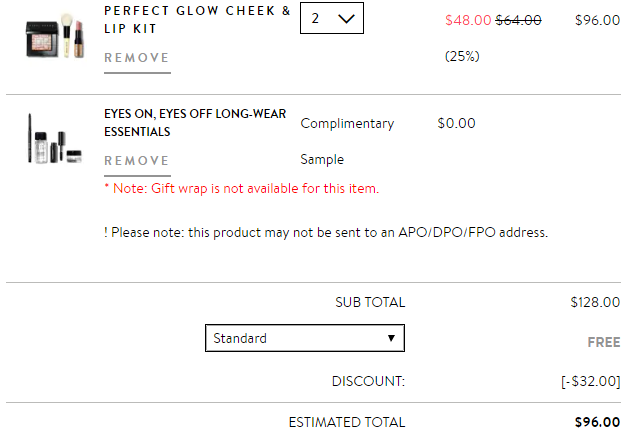This screenshot has width=631, height=433.
Task: Click the Complimentary Sample label
Action: tap(347, 141)
